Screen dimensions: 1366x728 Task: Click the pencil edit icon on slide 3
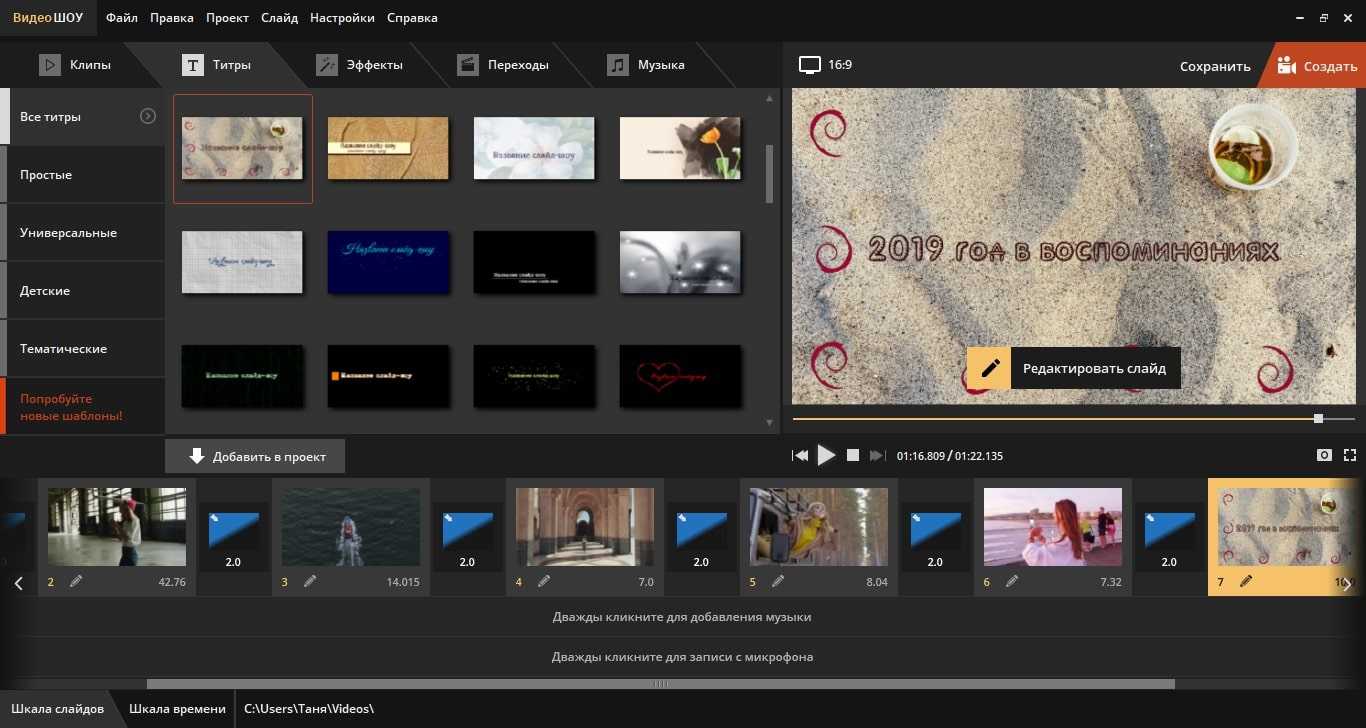(x=310, y=581)
